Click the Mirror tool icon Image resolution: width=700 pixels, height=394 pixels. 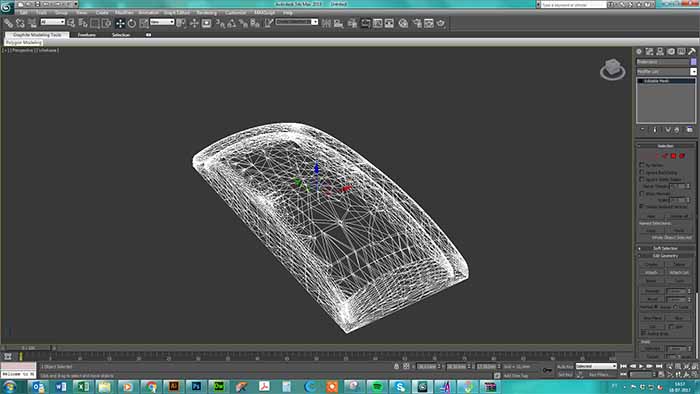(326, 23)
